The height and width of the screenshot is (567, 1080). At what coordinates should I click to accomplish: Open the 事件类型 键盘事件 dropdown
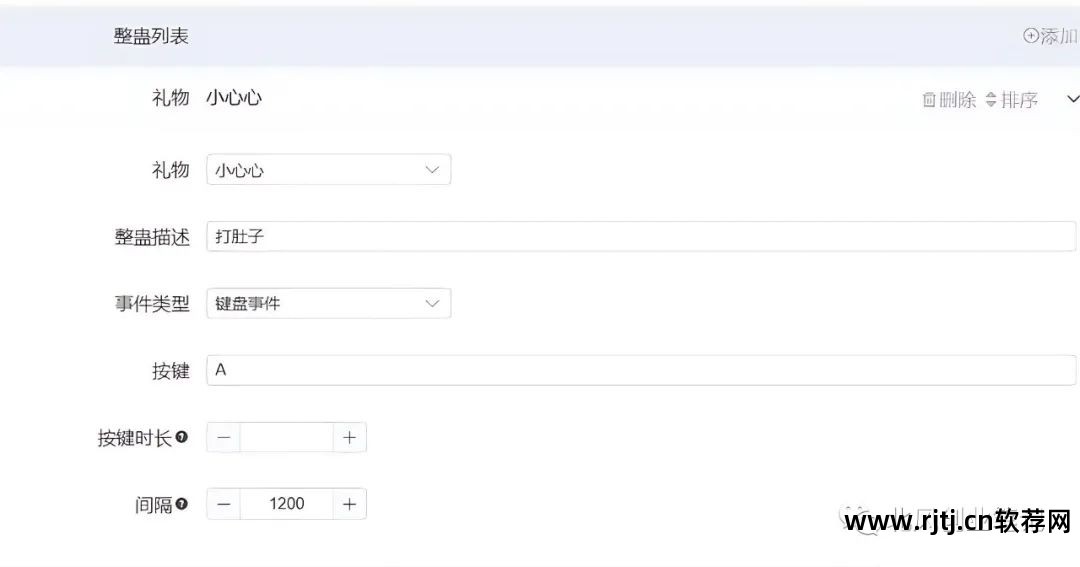pos(328,303)
